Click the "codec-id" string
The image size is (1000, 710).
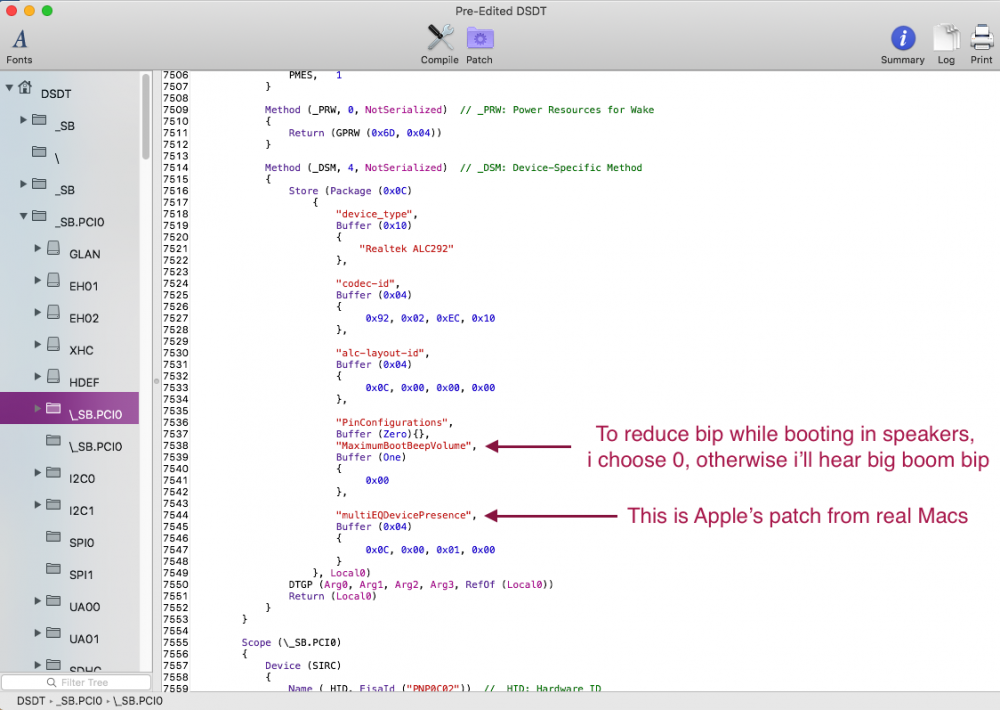[365, 283]
